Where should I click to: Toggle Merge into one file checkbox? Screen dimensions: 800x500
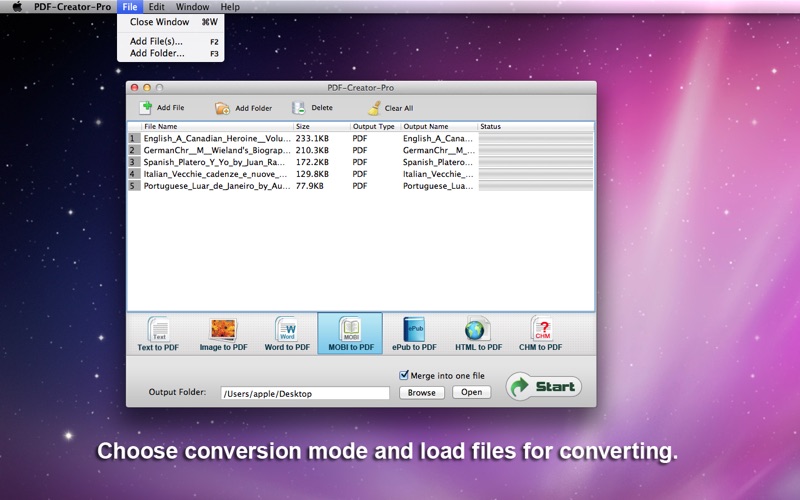404,375
